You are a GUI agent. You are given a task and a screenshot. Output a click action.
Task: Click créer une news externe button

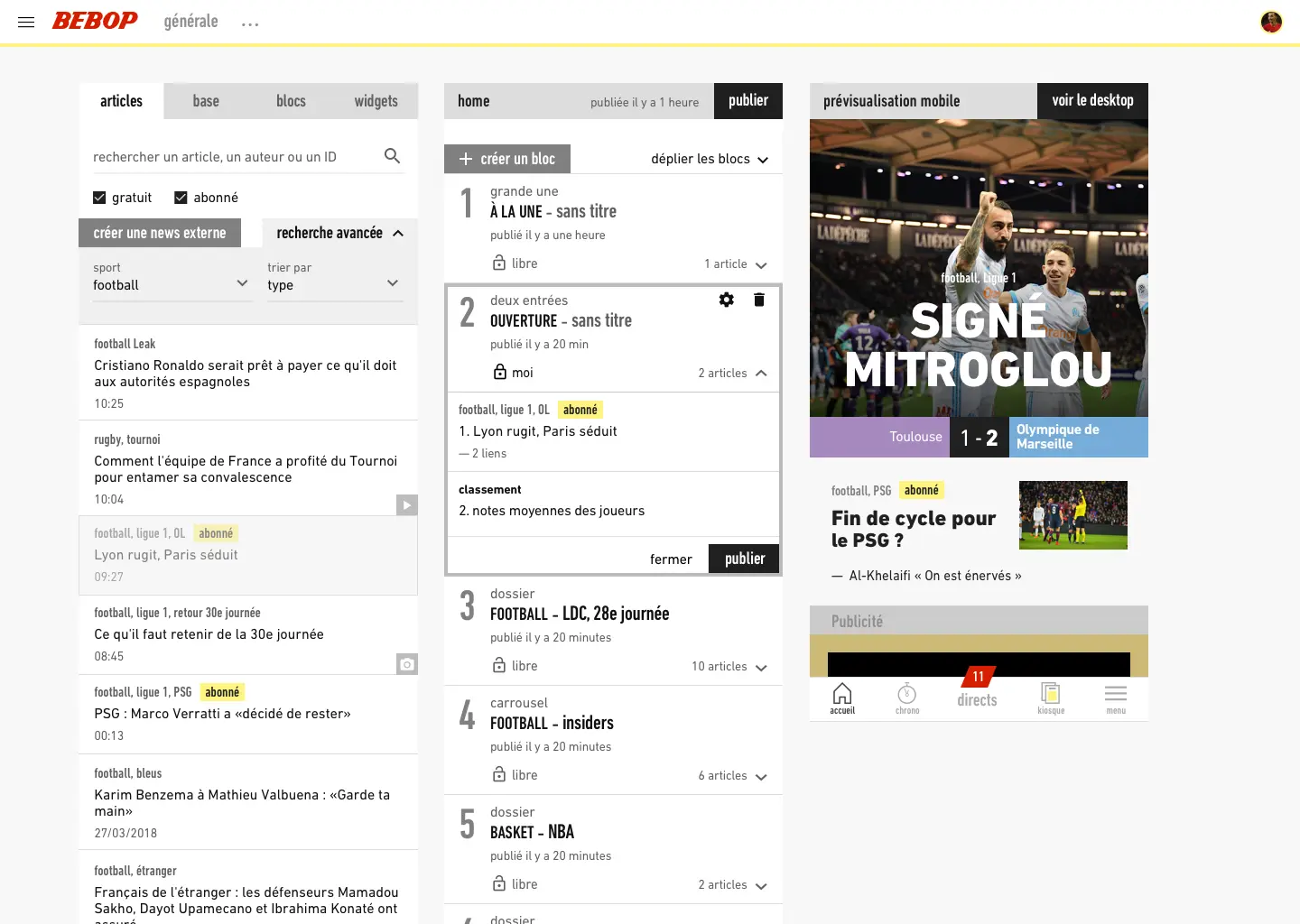[160, 233]
